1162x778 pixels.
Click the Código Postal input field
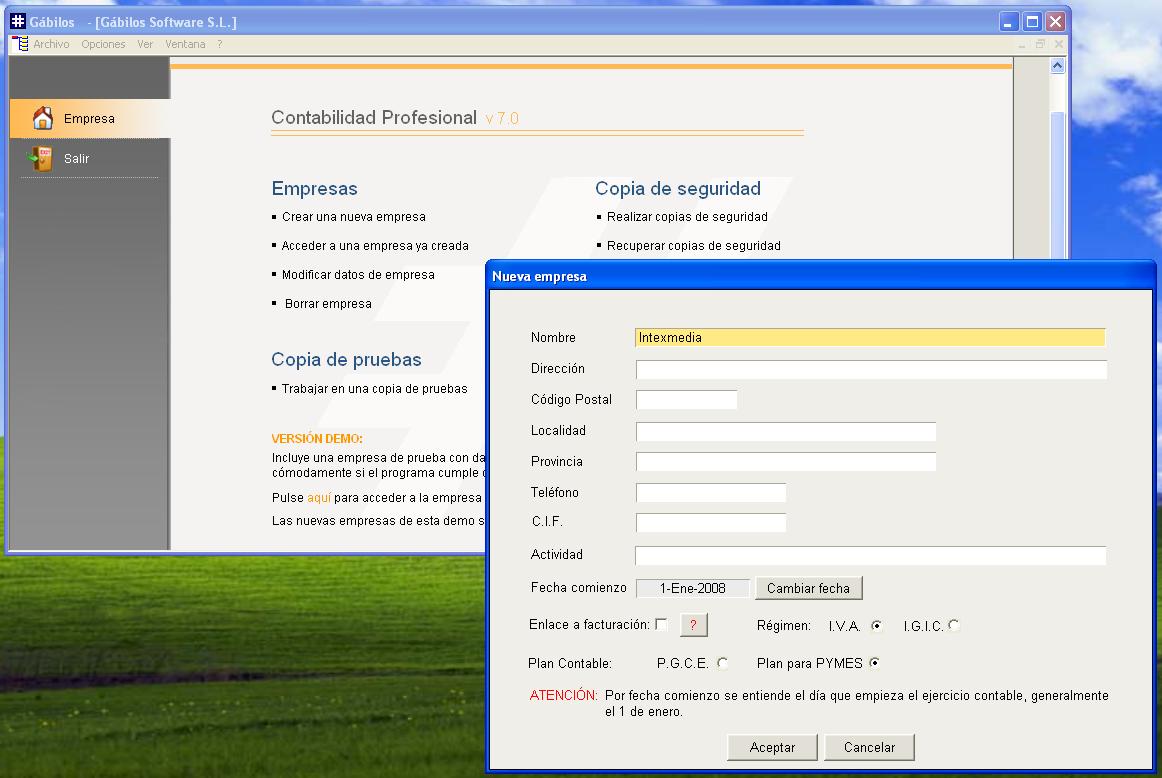(x=686, y=400)
